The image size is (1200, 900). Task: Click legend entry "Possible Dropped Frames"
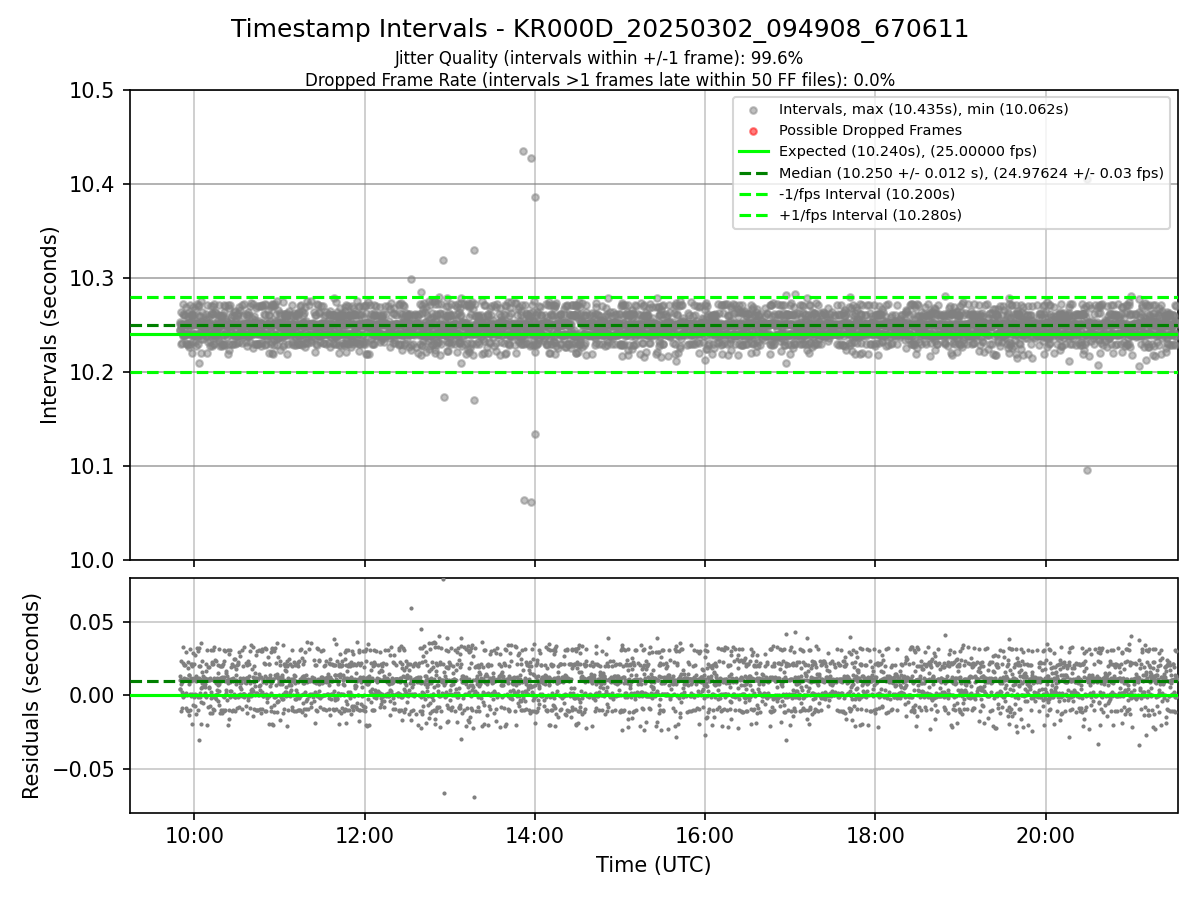(x=870, y=130)
